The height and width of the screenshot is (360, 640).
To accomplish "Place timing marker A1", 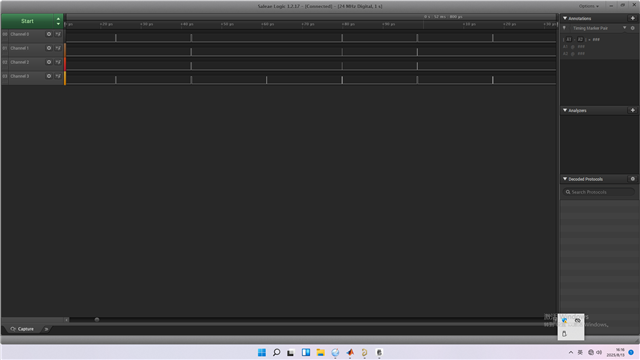I will point(568,40).
